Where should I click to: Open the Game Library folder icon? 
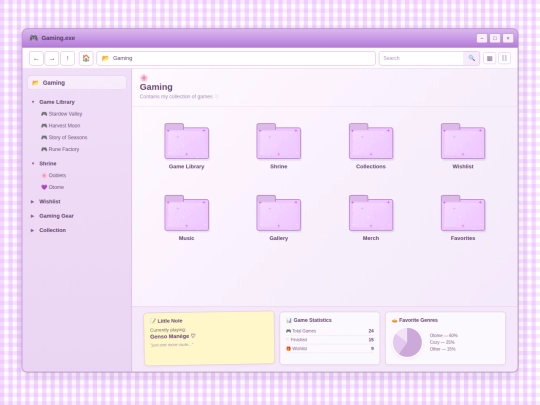point(186,141)
